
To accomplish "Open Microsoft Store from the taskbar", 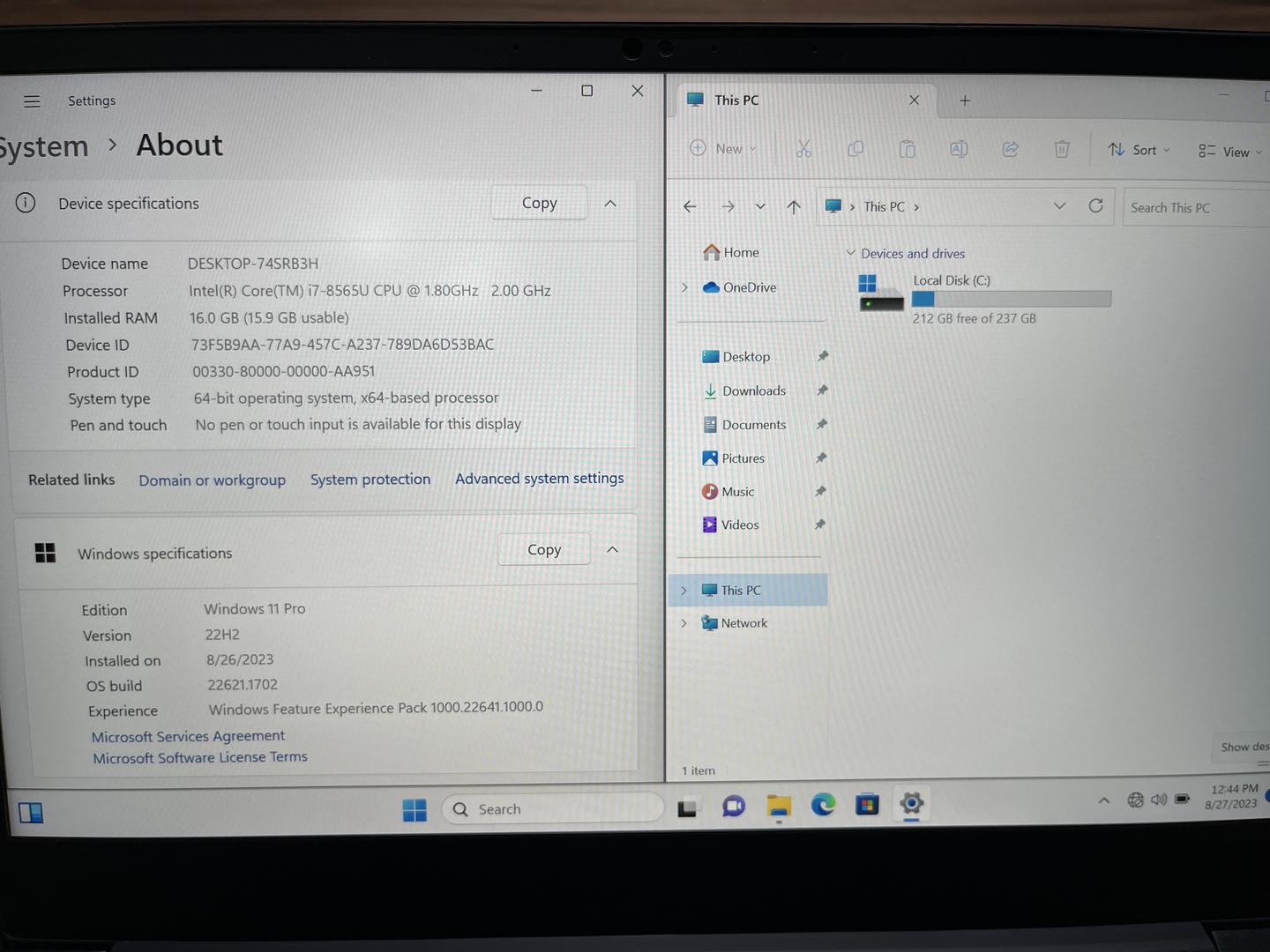I will 868,804.
